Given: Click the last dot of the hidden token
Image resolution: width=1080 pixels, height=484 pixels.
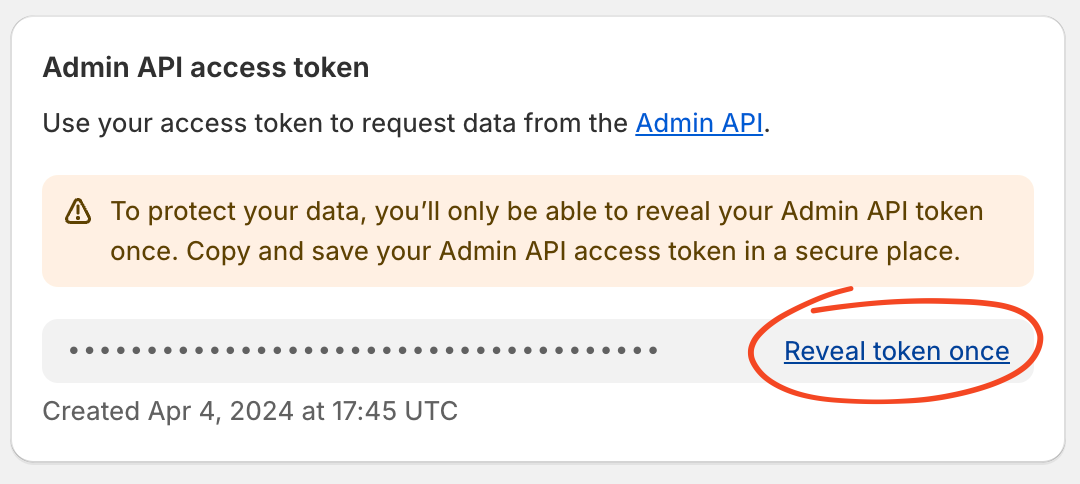Looking at the screenshot, I should (x=654, y=350).
